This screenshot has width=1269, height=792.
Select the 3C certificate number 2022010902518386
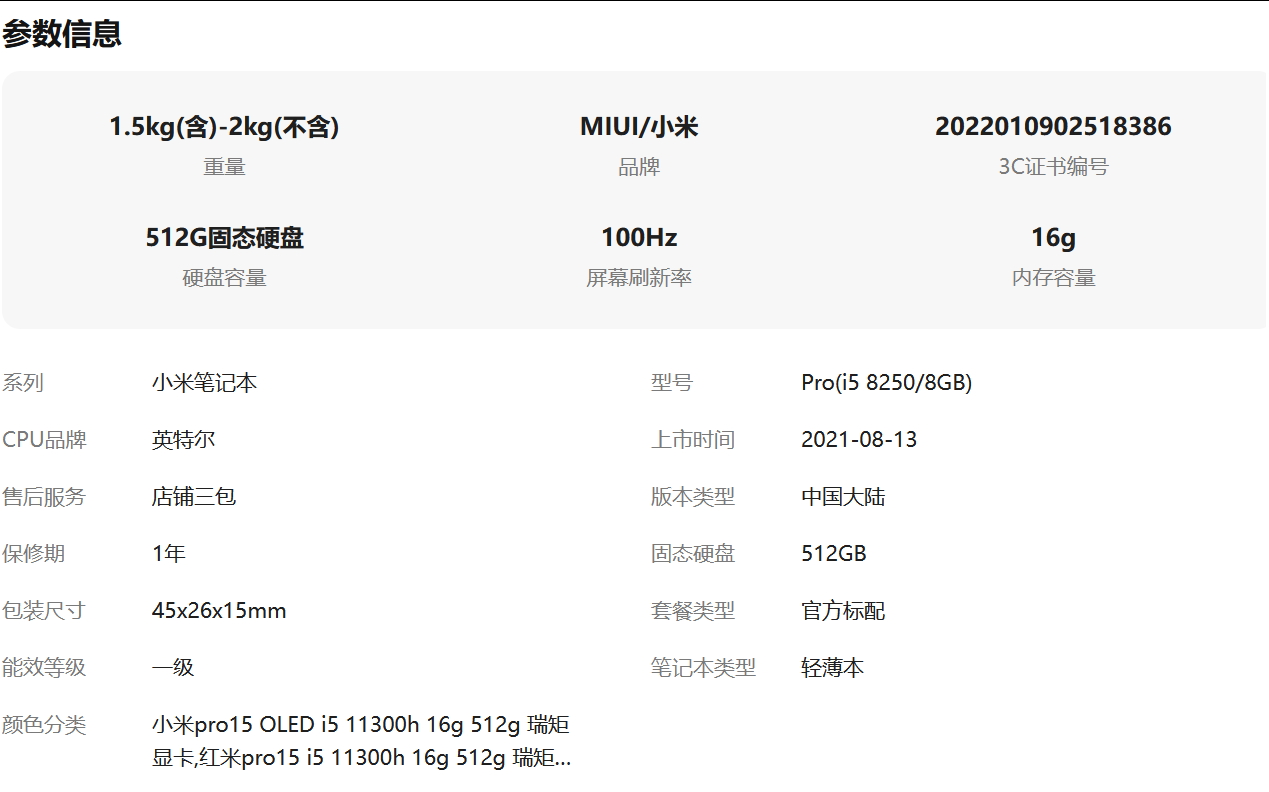click(x=1053, y=127)
